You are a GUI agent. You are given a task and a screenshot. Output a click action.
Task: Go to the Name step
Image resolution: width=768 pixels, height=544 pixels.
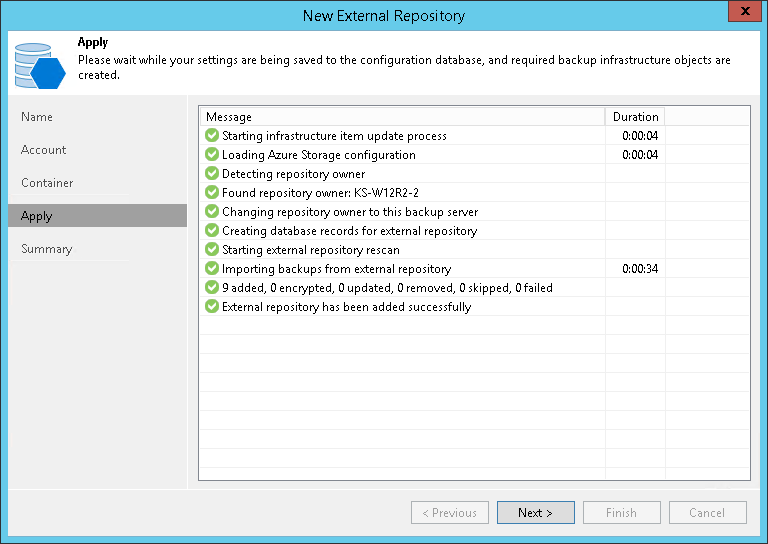37,117
